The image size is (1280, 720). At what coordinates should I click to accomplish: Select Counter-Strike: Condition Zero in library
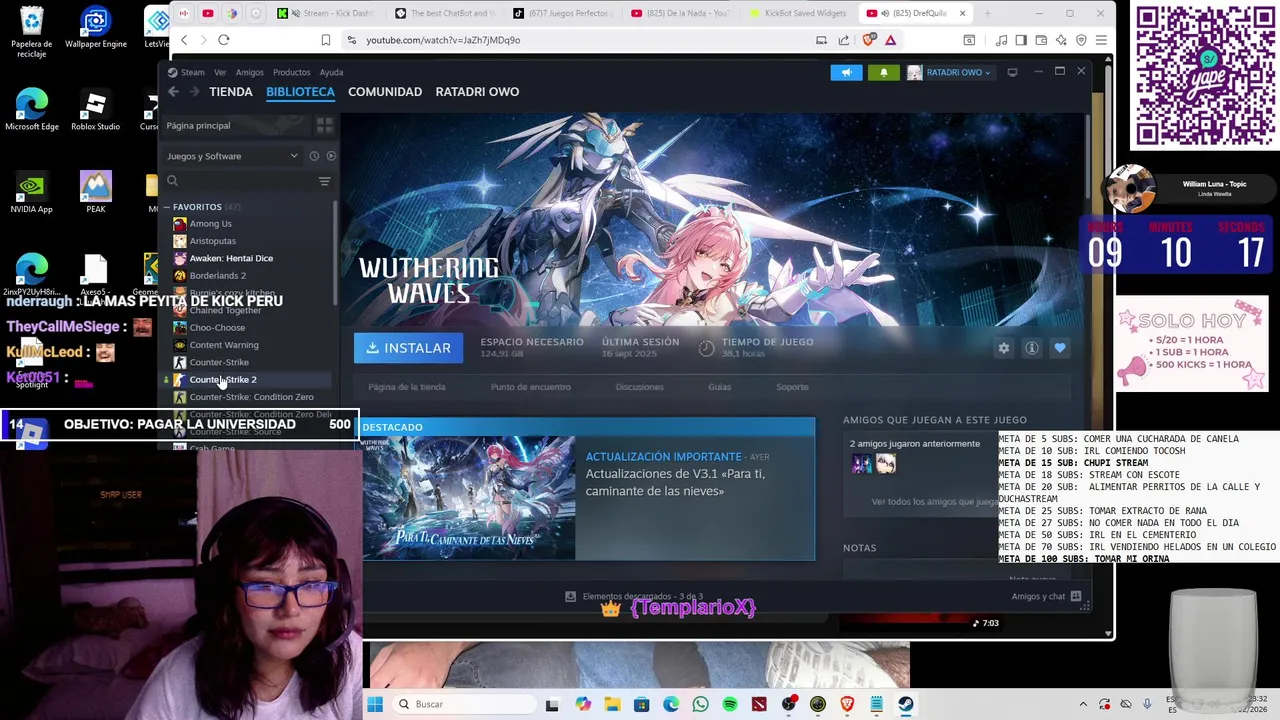click(251, 397)
